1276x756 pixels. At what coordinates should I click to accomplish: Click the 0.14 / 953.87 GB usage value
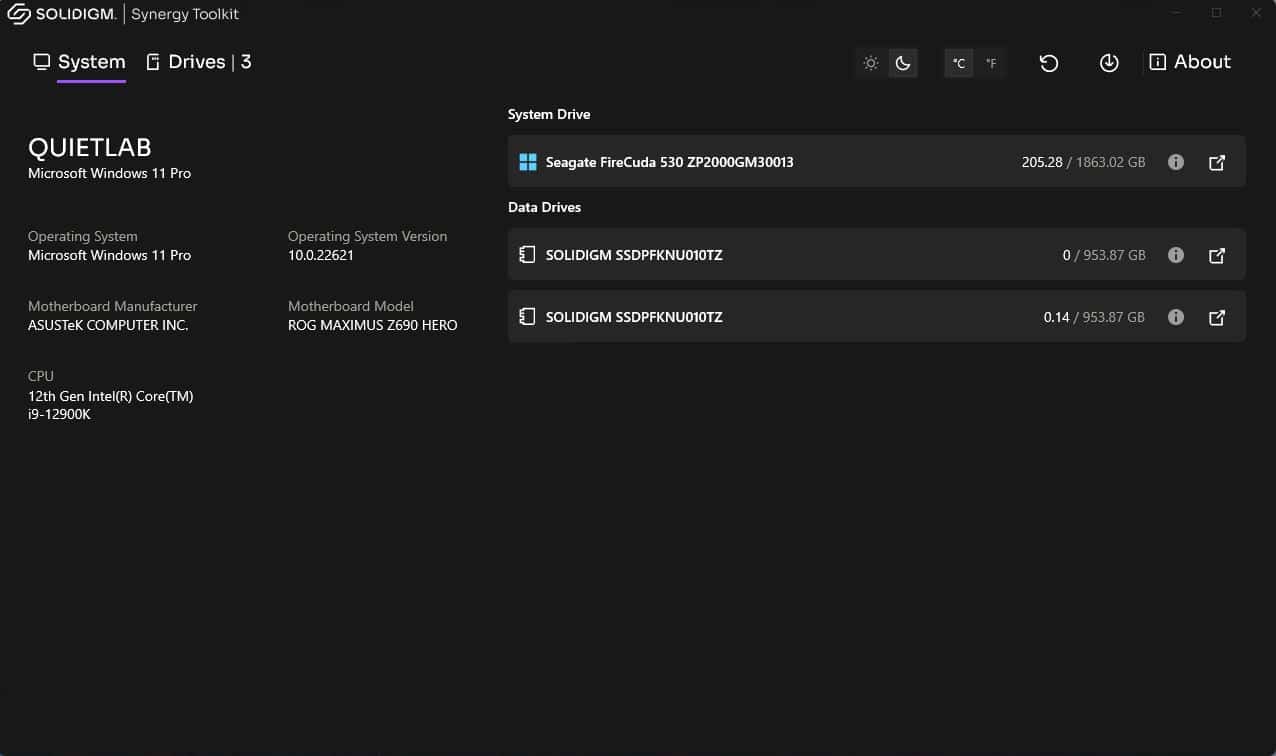[1094, 317]
